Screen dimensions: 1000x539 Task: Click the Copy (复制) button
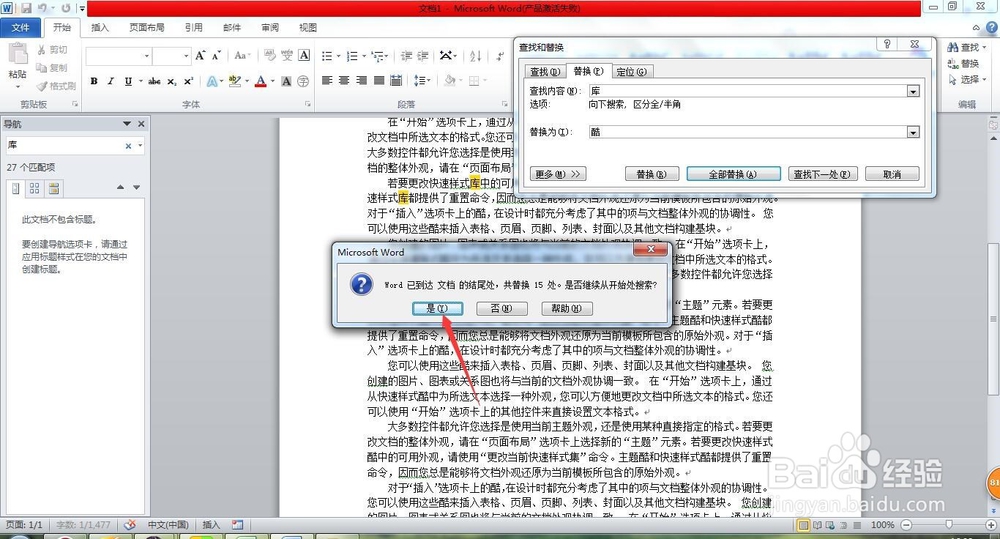(52, 68)
